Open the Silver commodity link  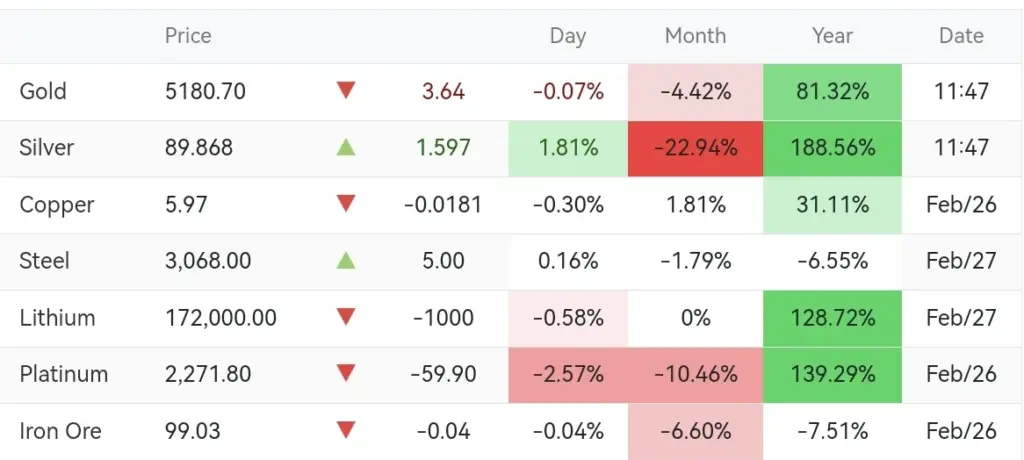click(47, 148)
